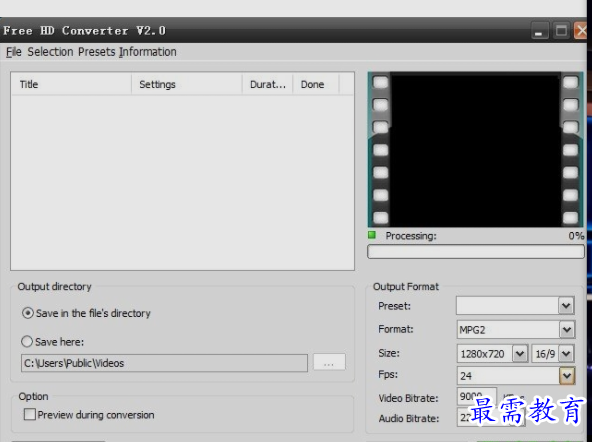Click the processing progress bar
Viewport: 592px width, 442px height.
[x=476, y=252]
